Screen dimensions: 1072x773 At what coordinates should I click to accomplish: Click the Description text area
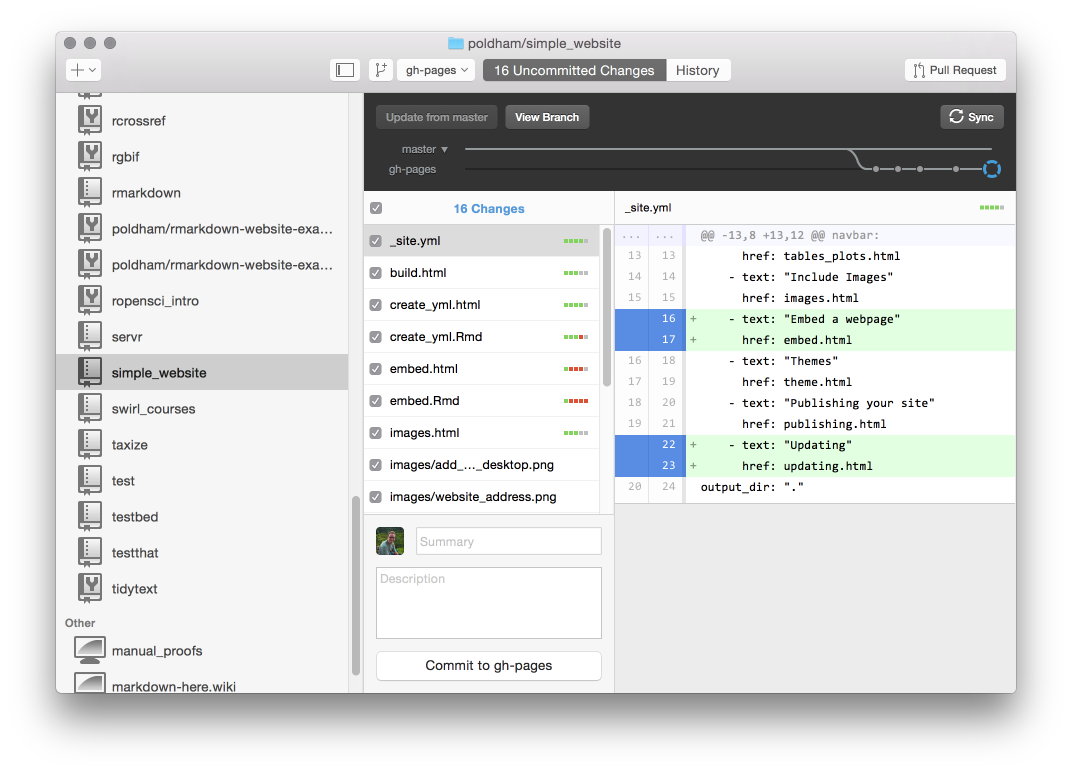click(x=489, y=603)
